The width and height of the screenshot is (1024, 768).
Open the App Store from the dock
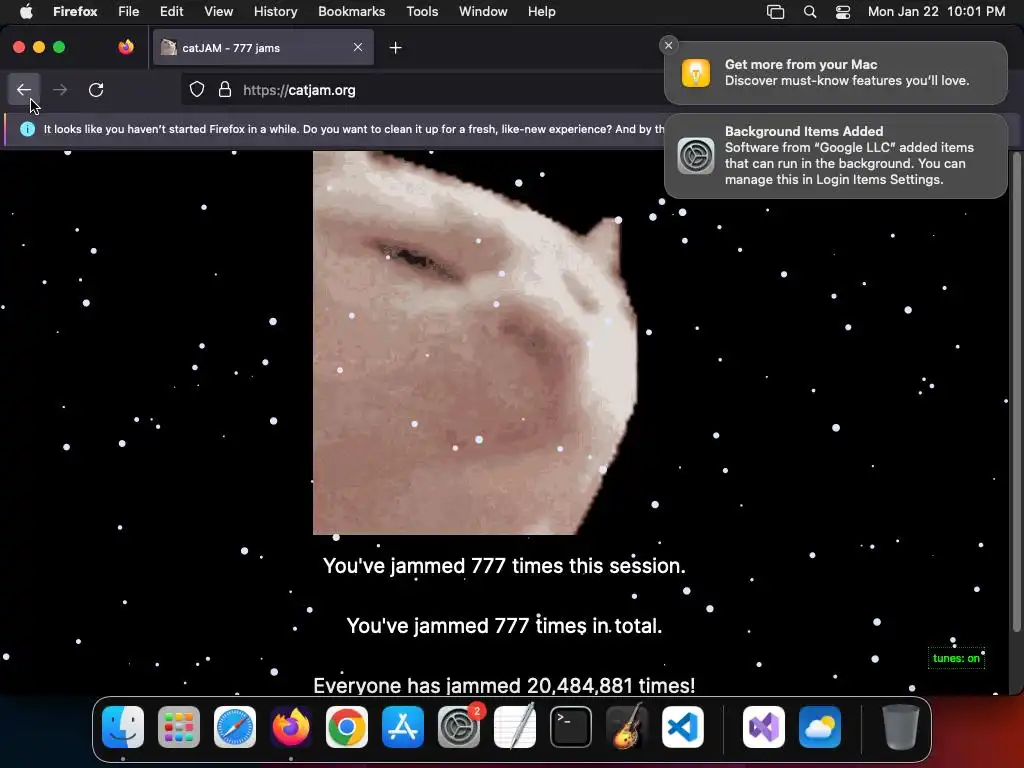point(403,727)
